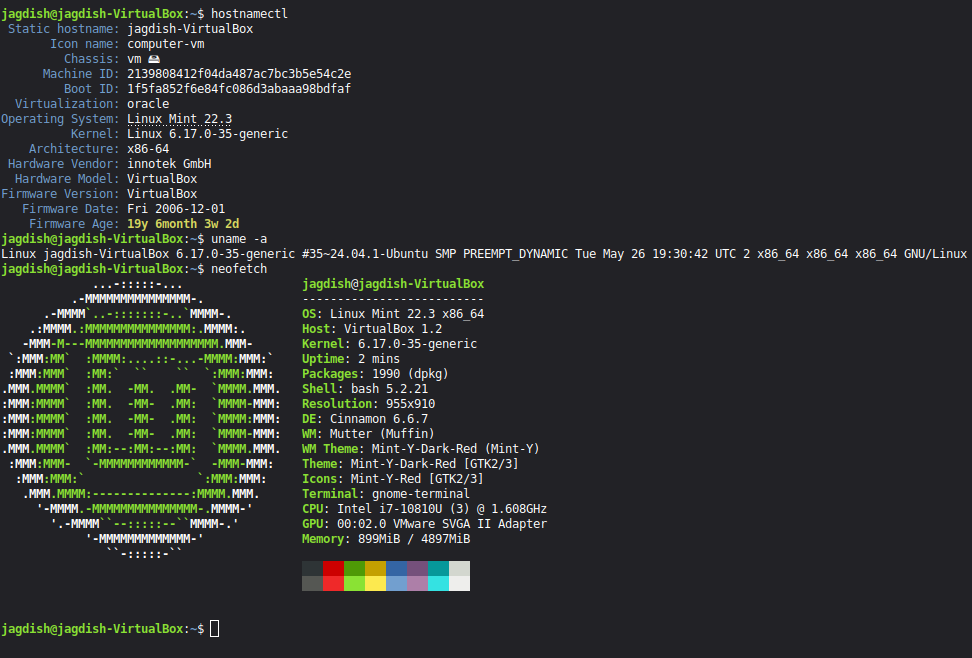The height and width of the screenshot is (658, 972).
Task: Click the gold swatch in the top palette row
Action: pos(376,569)
